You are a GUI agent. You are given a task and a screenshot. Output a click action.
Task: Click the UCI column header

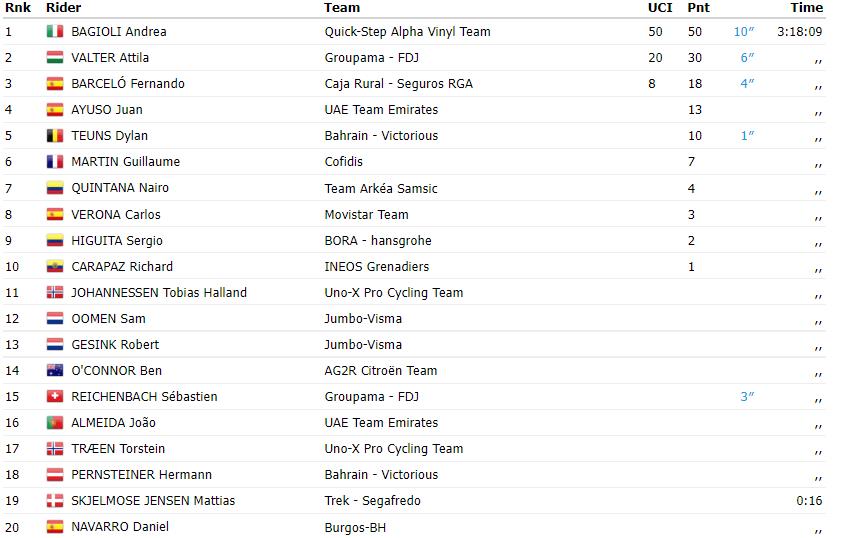pyautogui.click(x=660, y=8)
